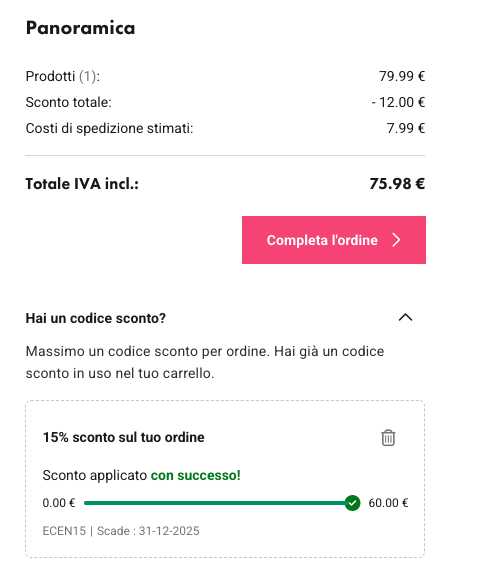This screenshot has height=577, width=479.
Task: Click the ECEN15 code expiry text
Action: point(121,531)
